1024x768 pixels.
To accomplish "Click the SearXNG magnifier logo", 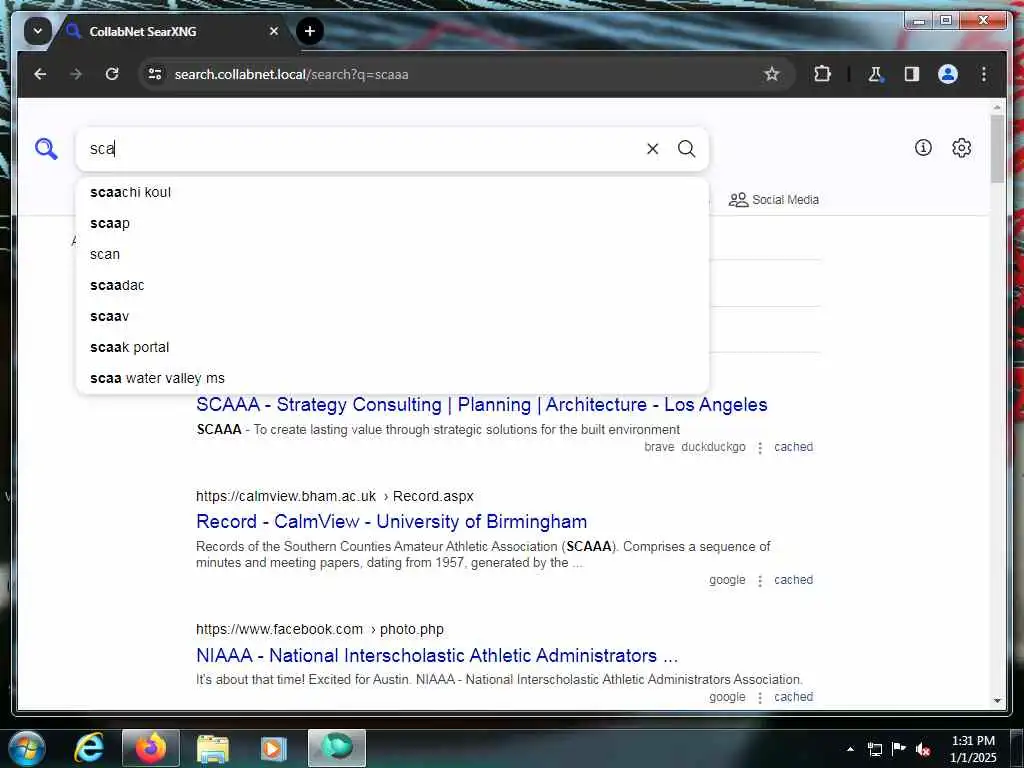I will click(46, 149).
